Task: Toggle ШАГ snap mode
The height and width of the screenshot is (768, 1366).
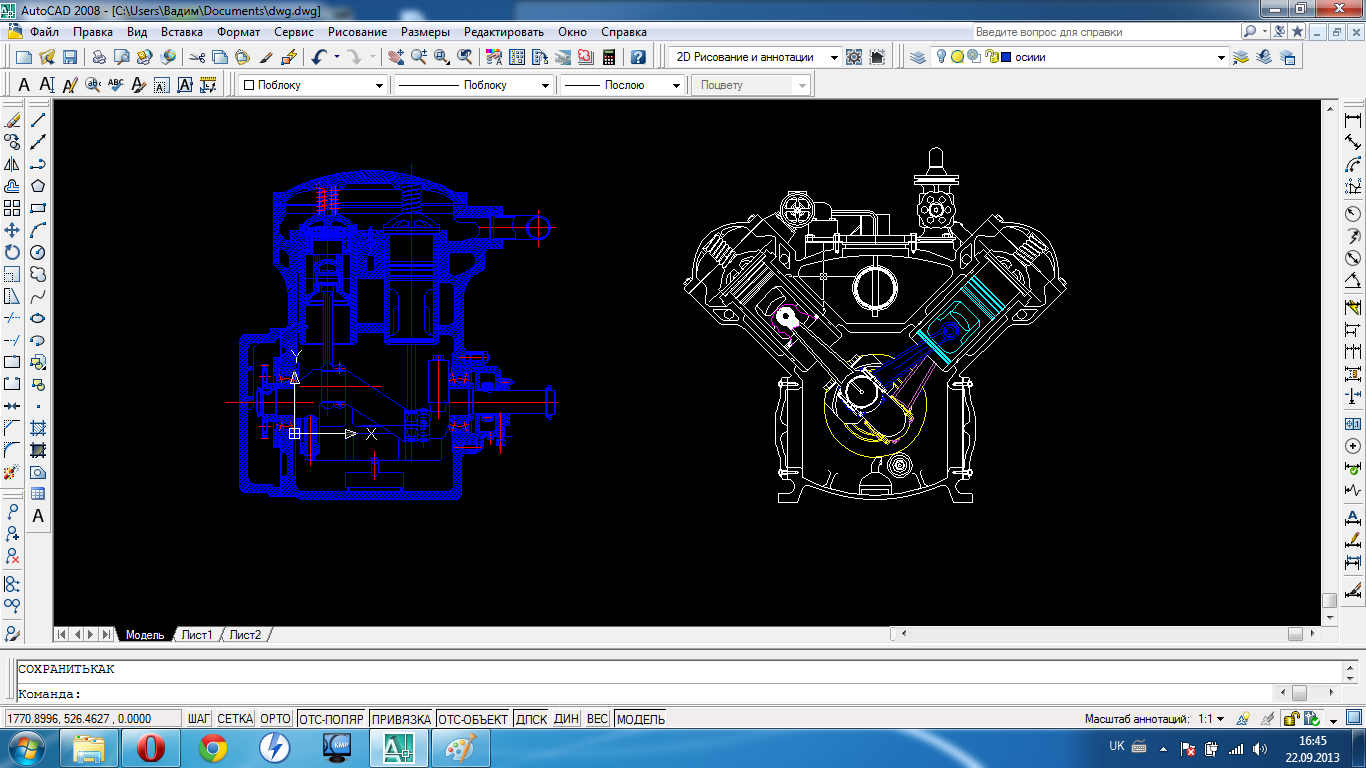Action: [199, 719]
